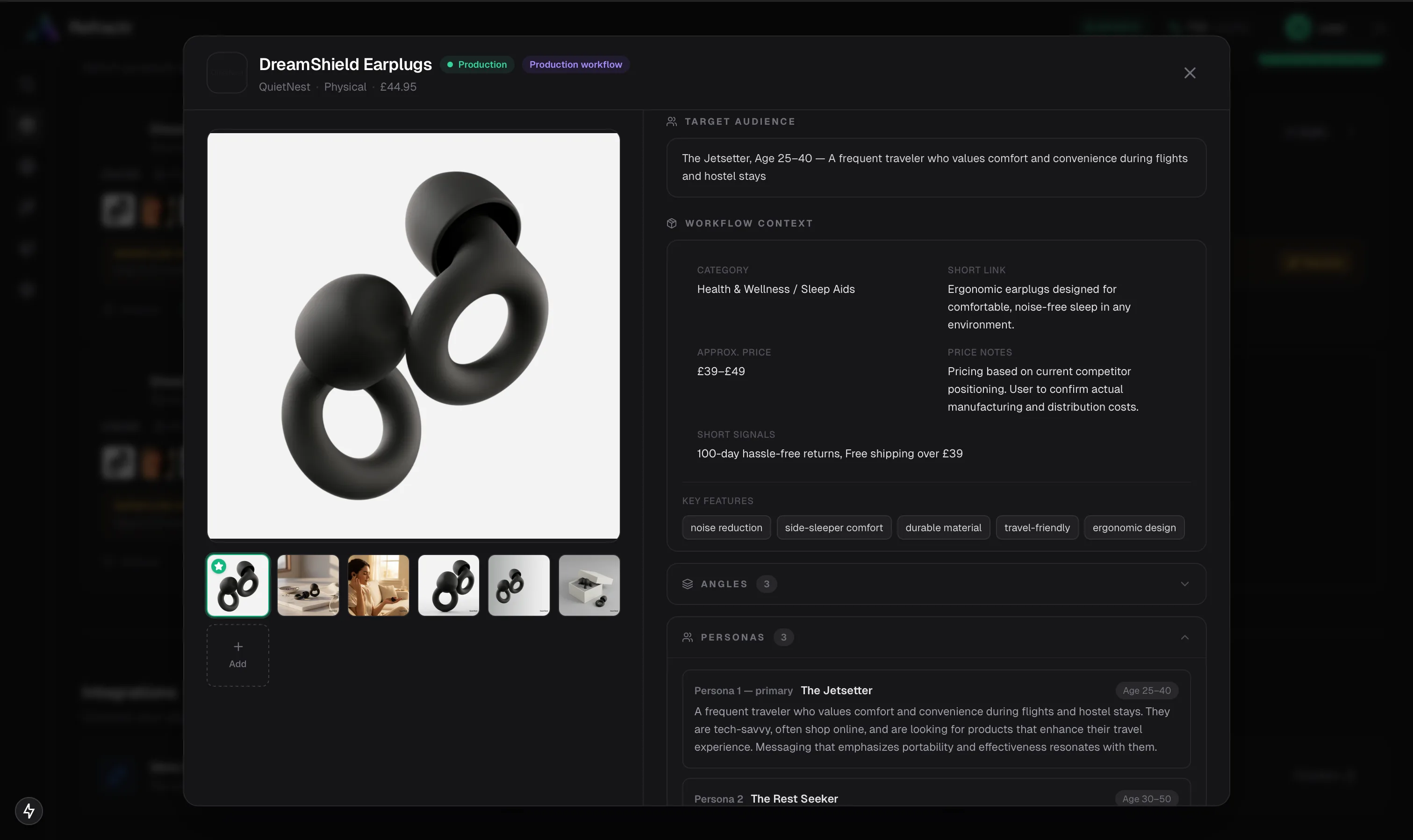This screenshot has width=1413, height=840.
Task: Open The Jetsetter persona card
Action: click(936, 719)
